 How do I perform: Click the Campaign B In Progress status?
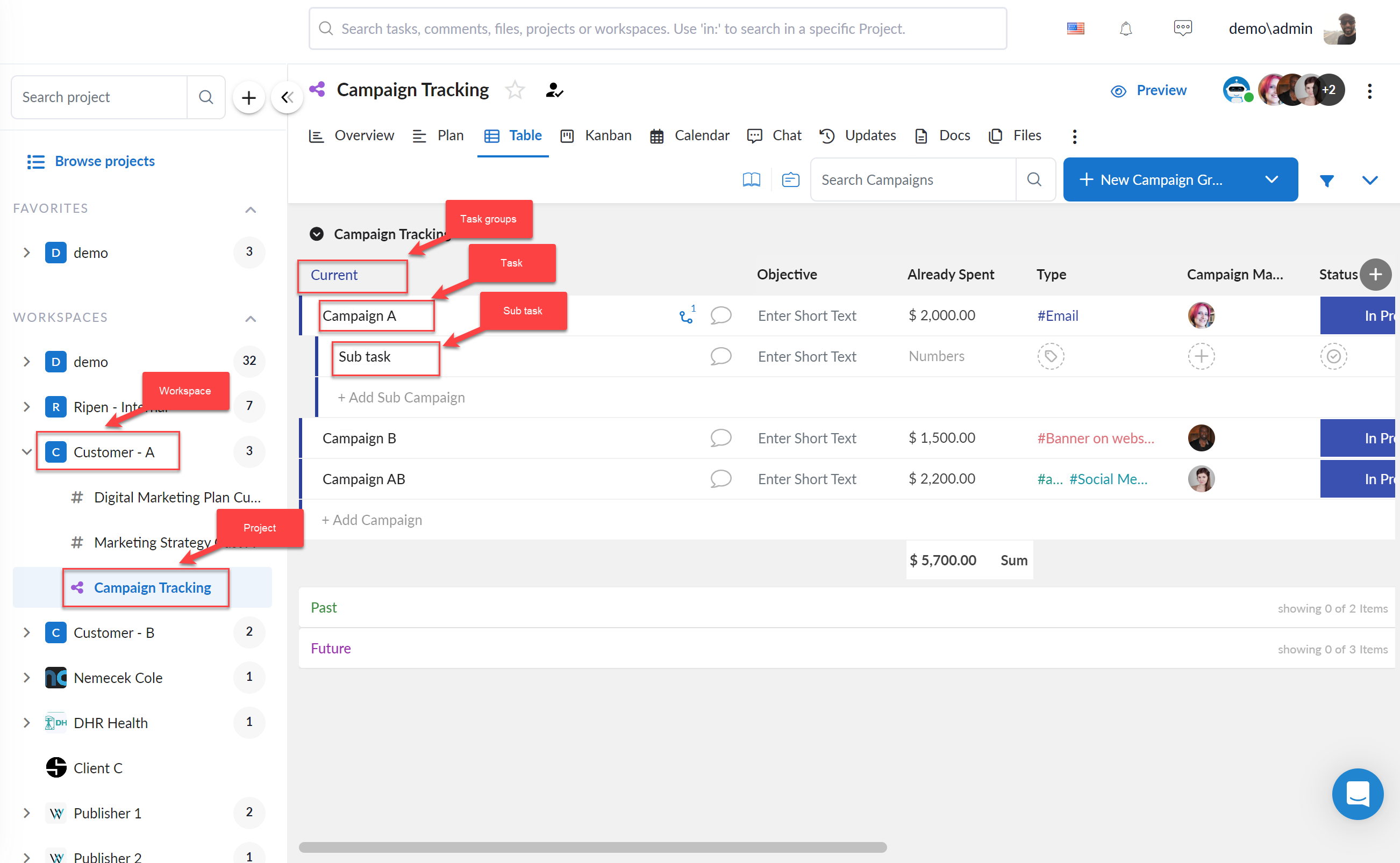[x=1357, y=438]
